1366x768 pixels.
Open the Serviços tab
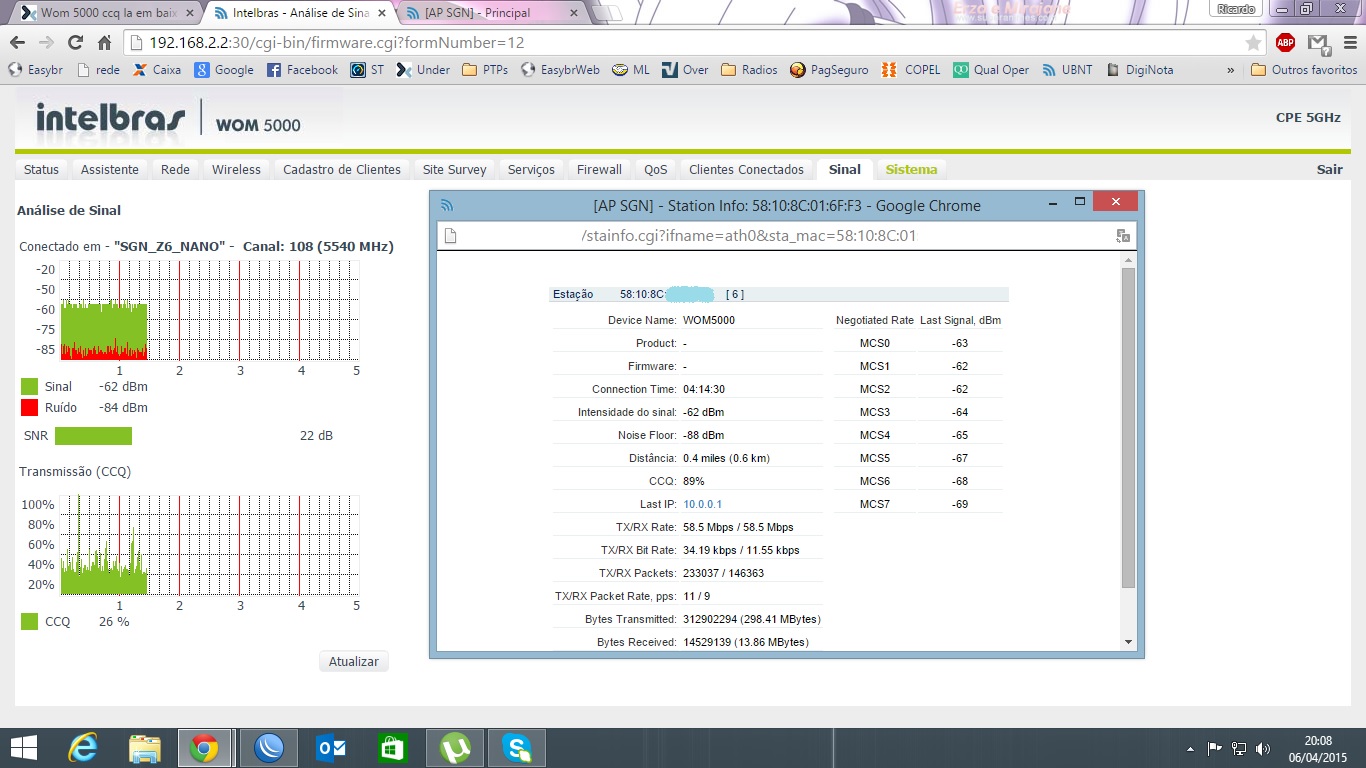(531, 169)
